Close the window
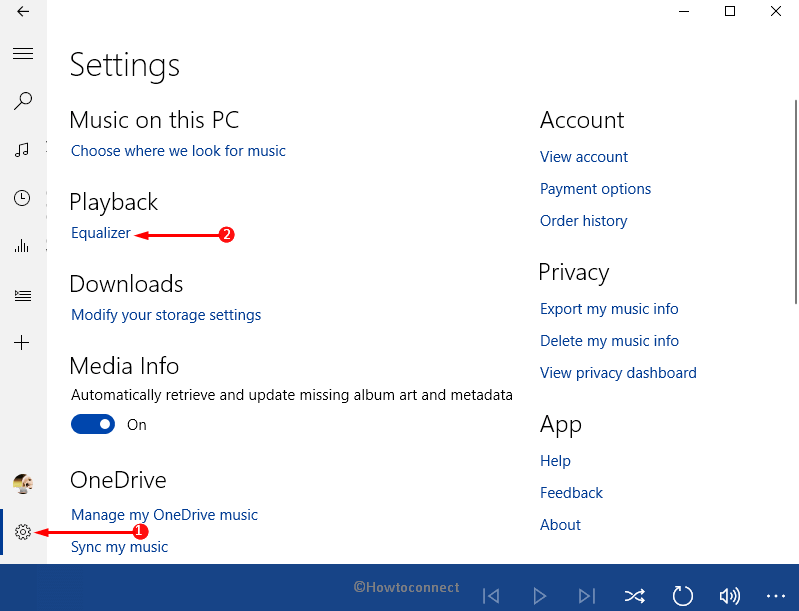Screen dimensions: 799x611 pos(776,11)
